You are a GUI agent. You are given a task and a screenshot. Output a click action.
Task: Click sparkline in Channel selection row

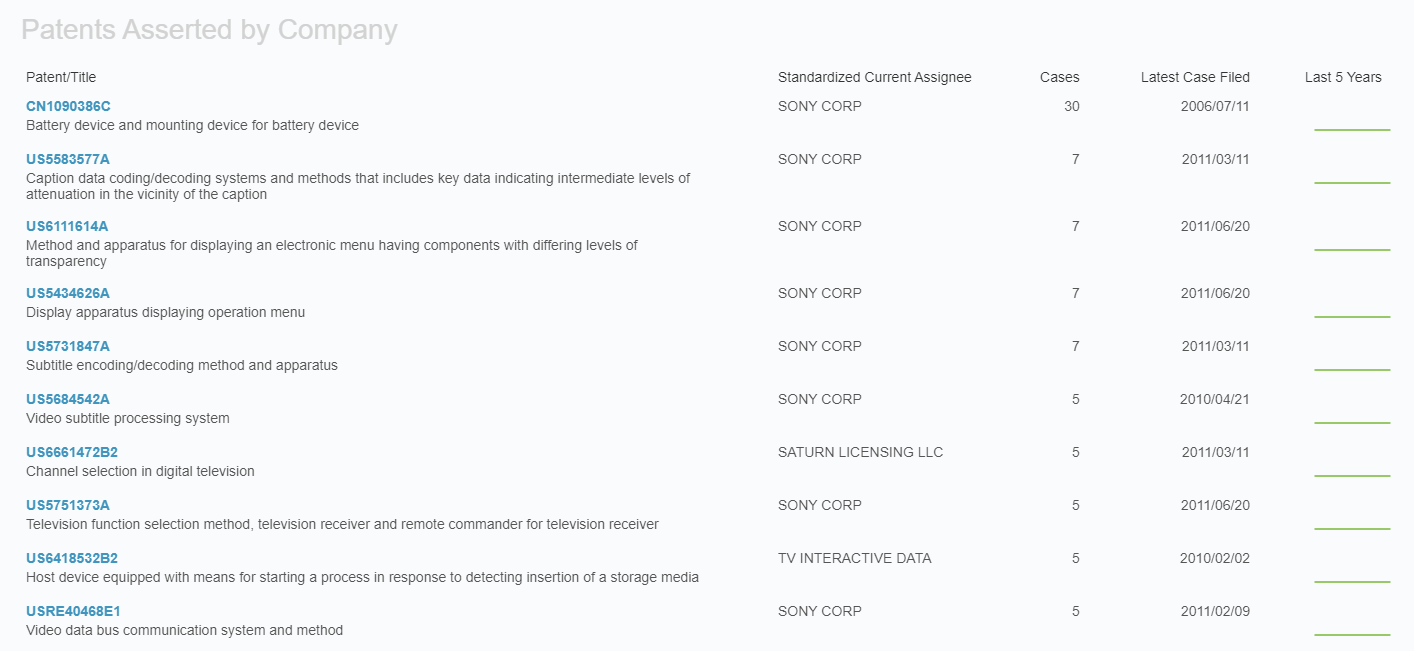(1351, 475)
